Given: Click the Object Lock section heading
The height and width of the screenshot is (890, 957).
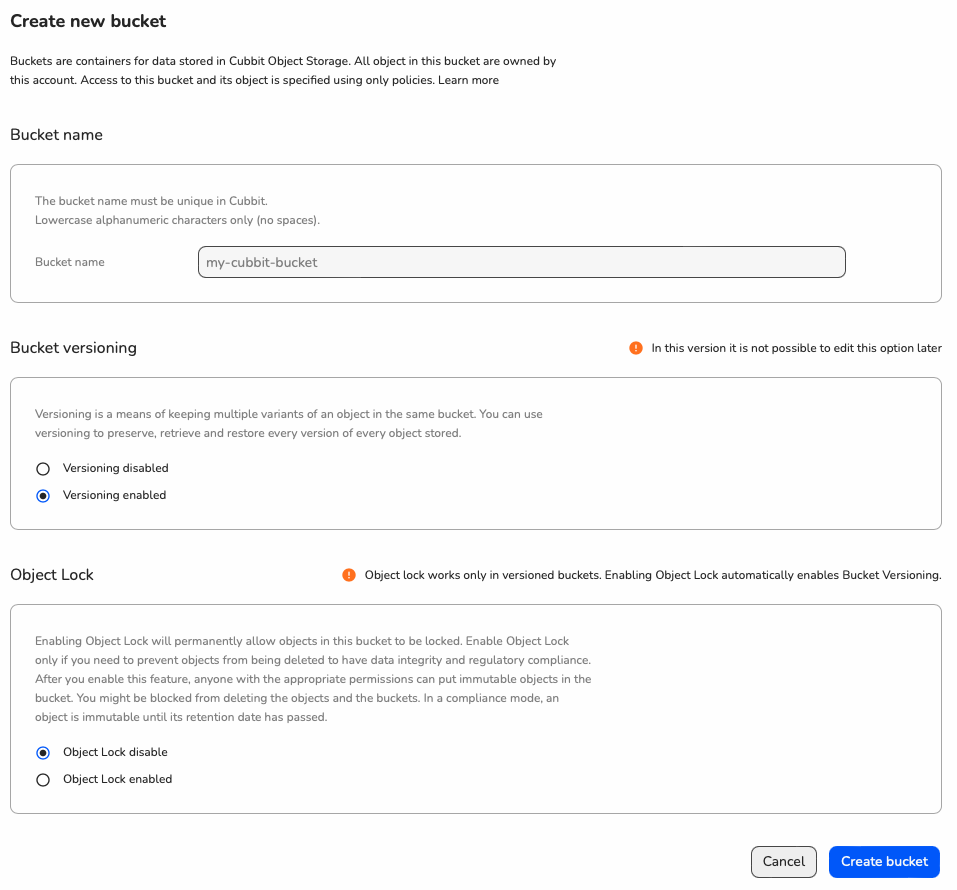Looking at the screenshot, I should 52,574.
